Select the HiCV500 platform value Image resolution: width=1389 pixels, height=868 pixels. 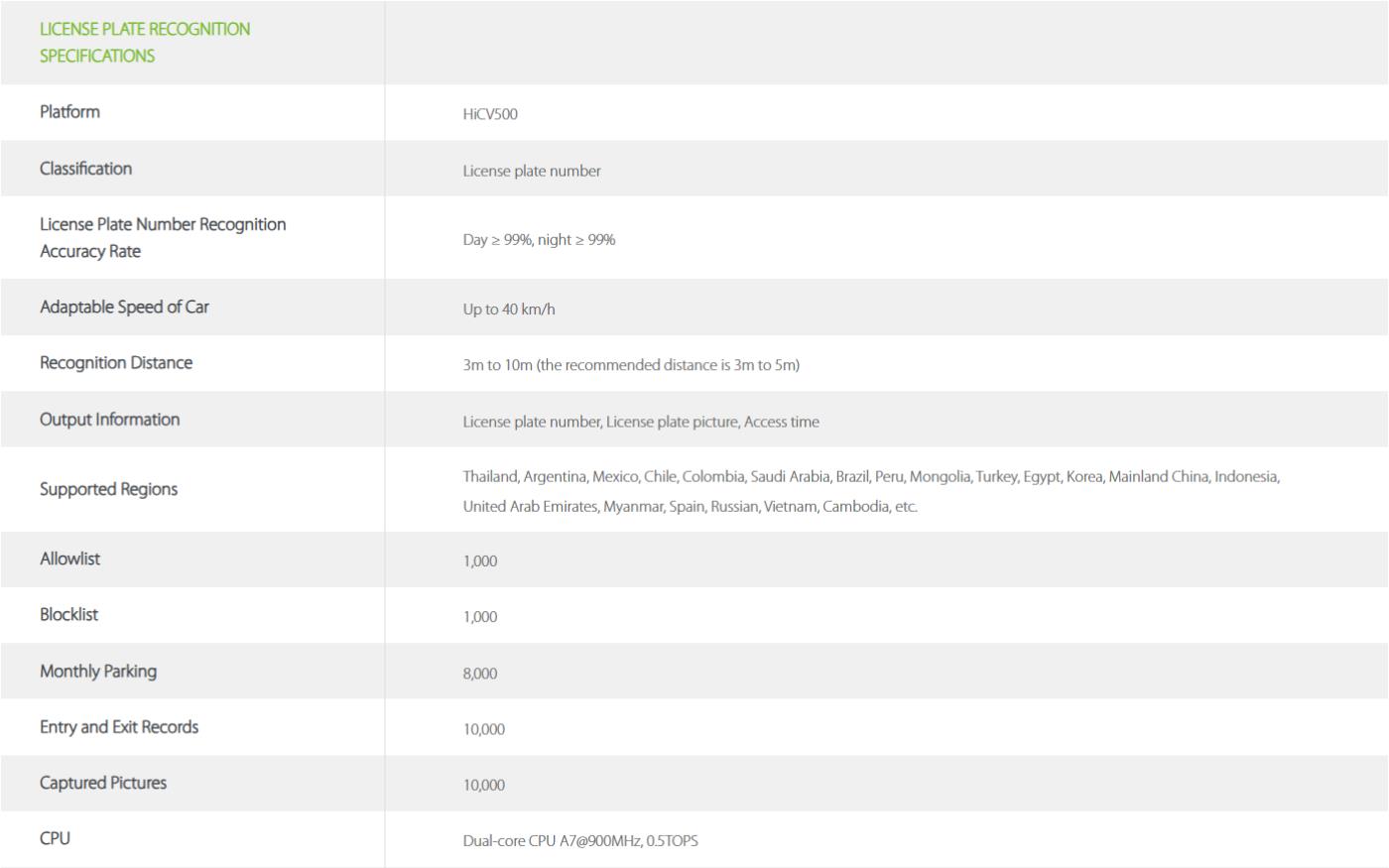(x=490, y=114)
